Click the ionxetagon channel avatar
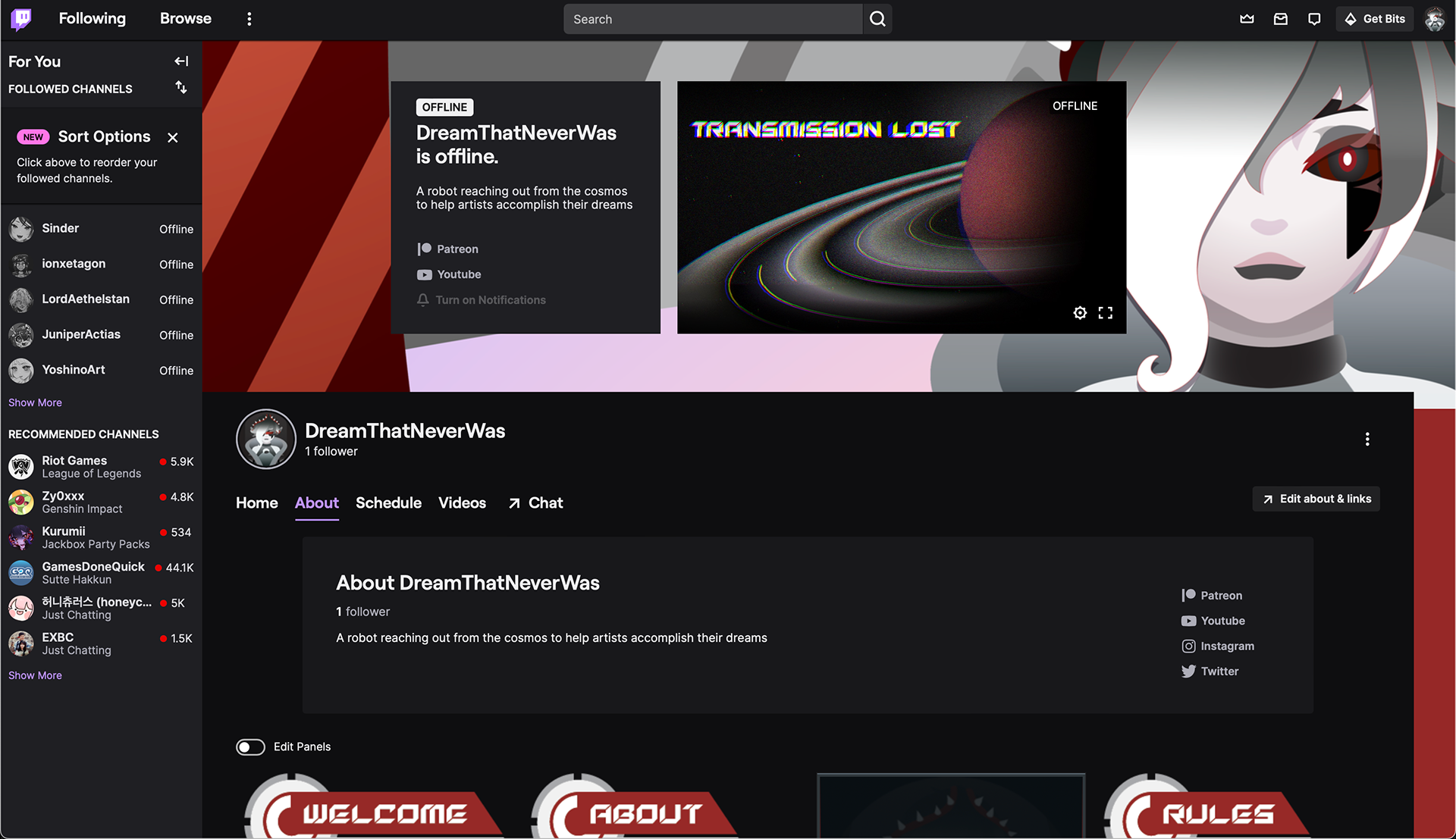Screen dimensions: 1456x839 21,265
